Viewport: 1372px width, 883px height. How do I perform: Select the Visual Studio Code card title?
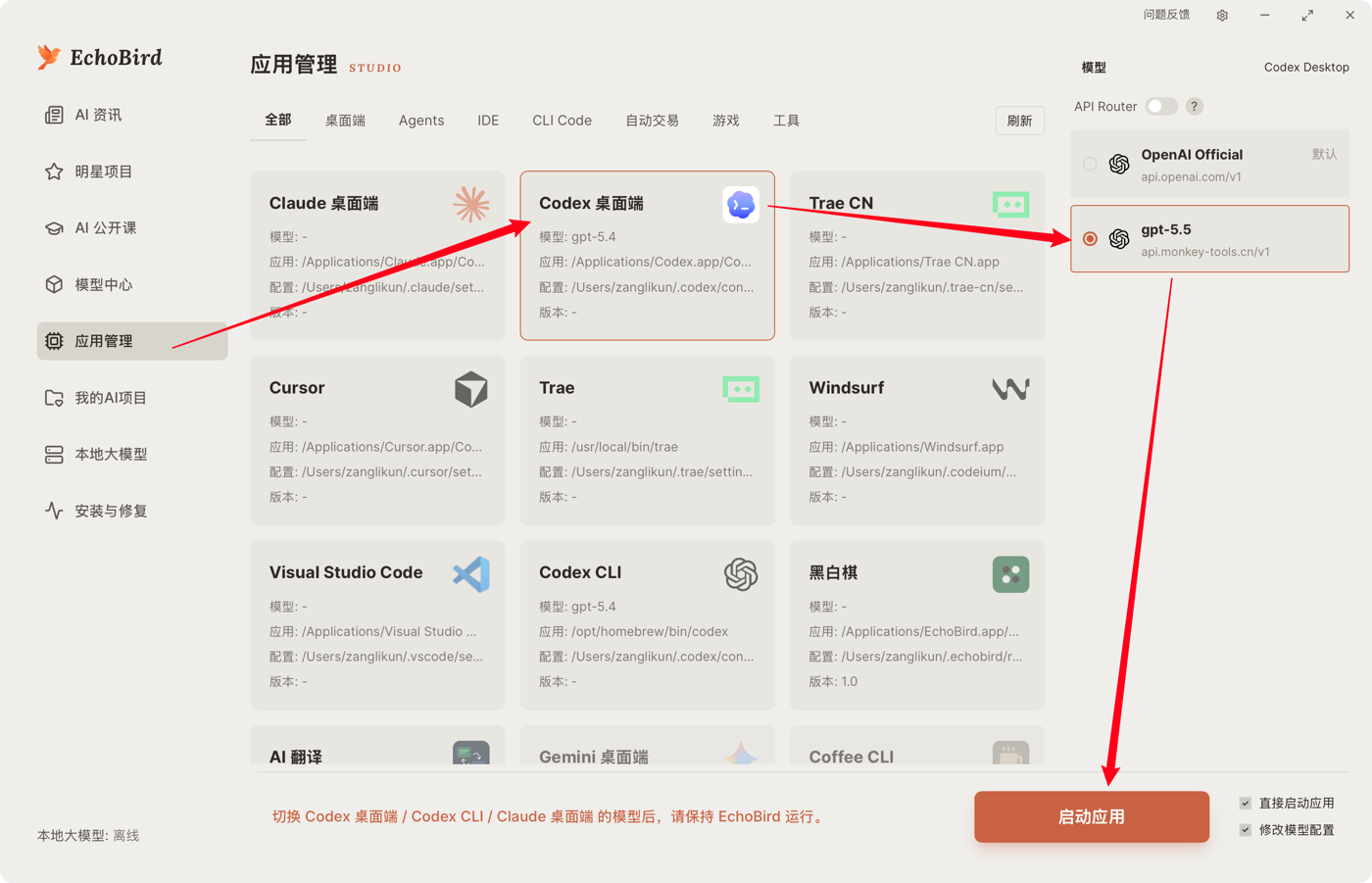click(x=346, y=572)
